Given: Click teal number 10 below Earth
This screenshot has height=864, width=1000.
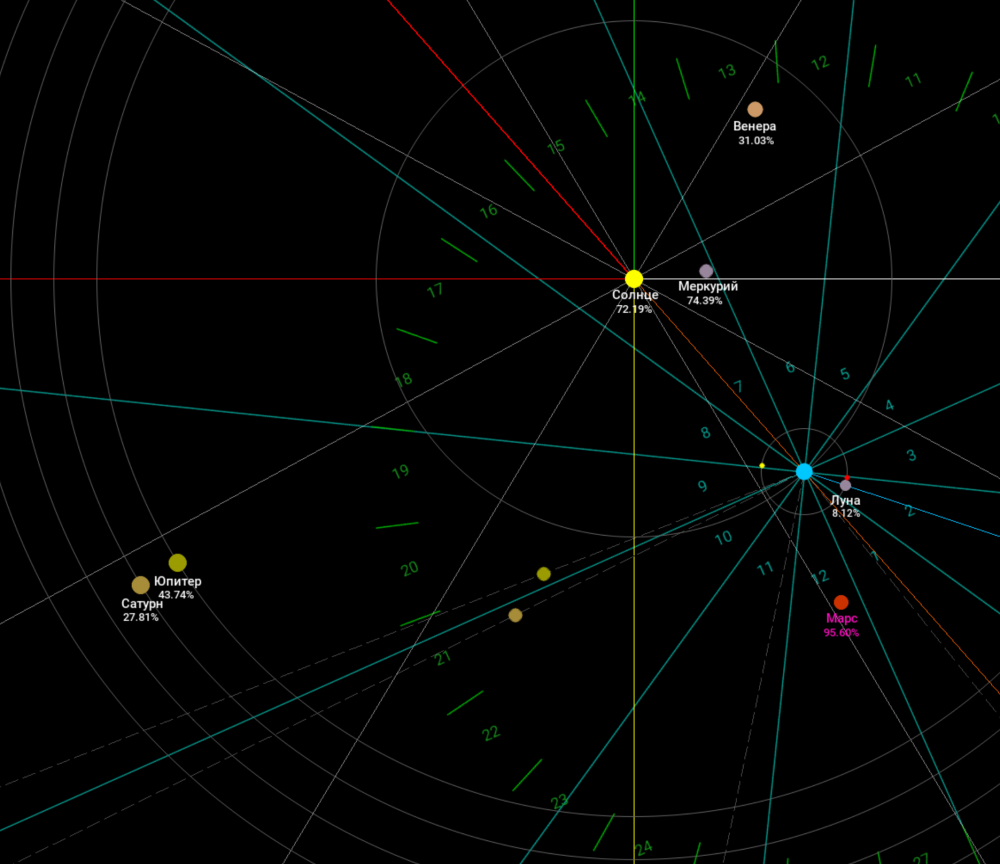Looking at the screenshot, I should (723, 538).
